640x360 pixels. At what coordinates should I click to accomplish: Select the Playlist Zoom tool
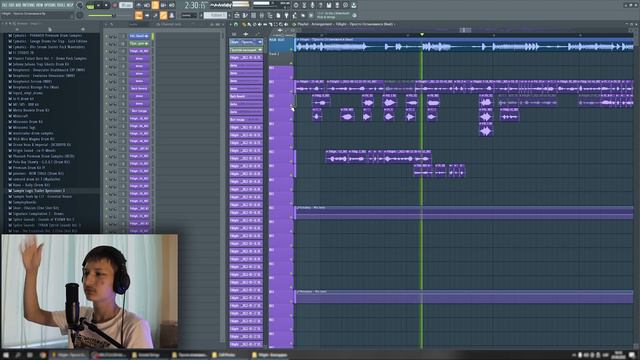click(281, 25)
